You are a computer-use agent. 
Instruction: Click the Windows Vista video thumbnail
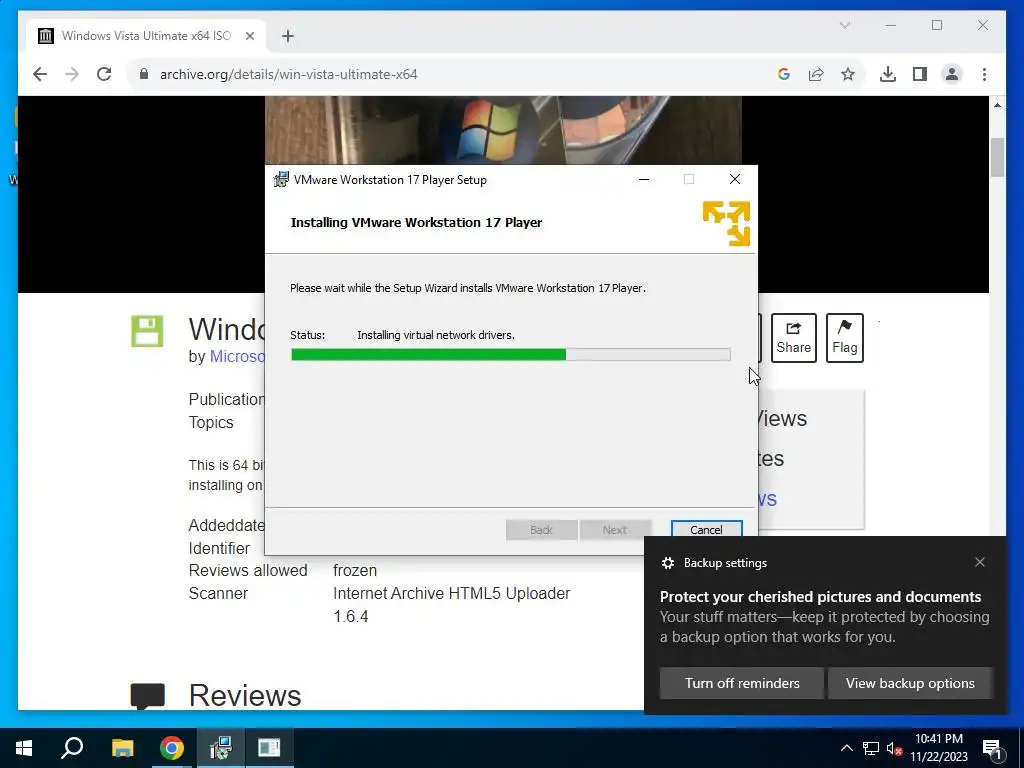click(503, 130)
